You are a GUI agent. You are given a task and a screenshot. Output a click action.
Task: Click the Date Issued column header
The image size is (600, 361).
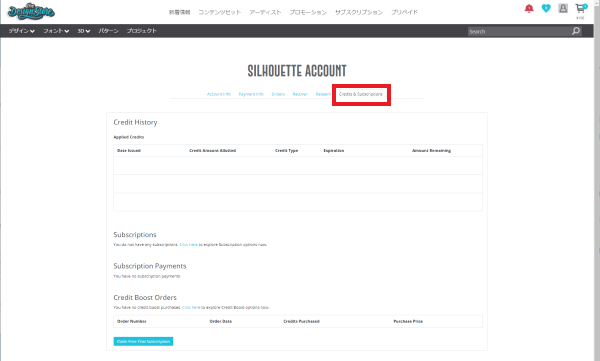point(129,151)
